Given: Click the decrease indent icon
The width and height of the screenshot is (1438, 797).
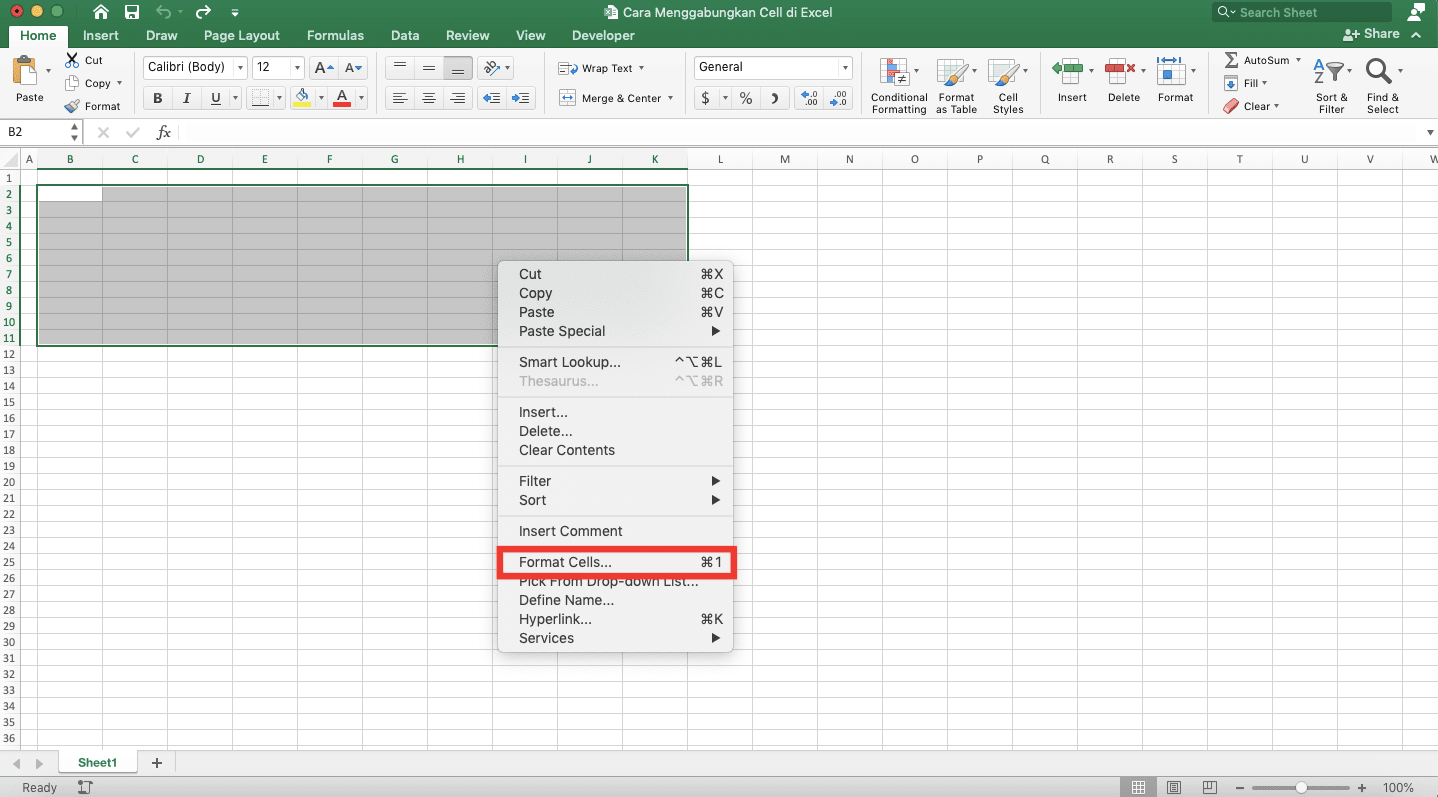Looking at the screenshot, I should 491,98.
